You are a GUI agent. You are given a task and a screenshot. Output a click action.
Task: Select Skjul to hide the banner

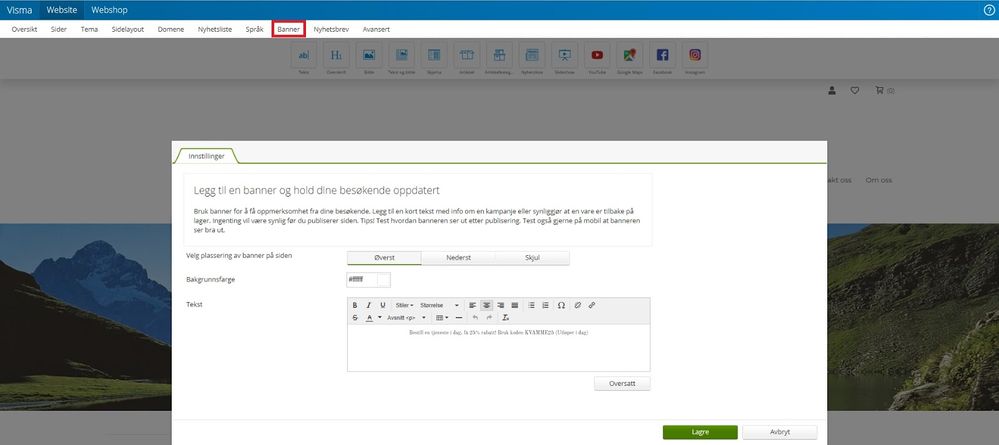point(532,258)
